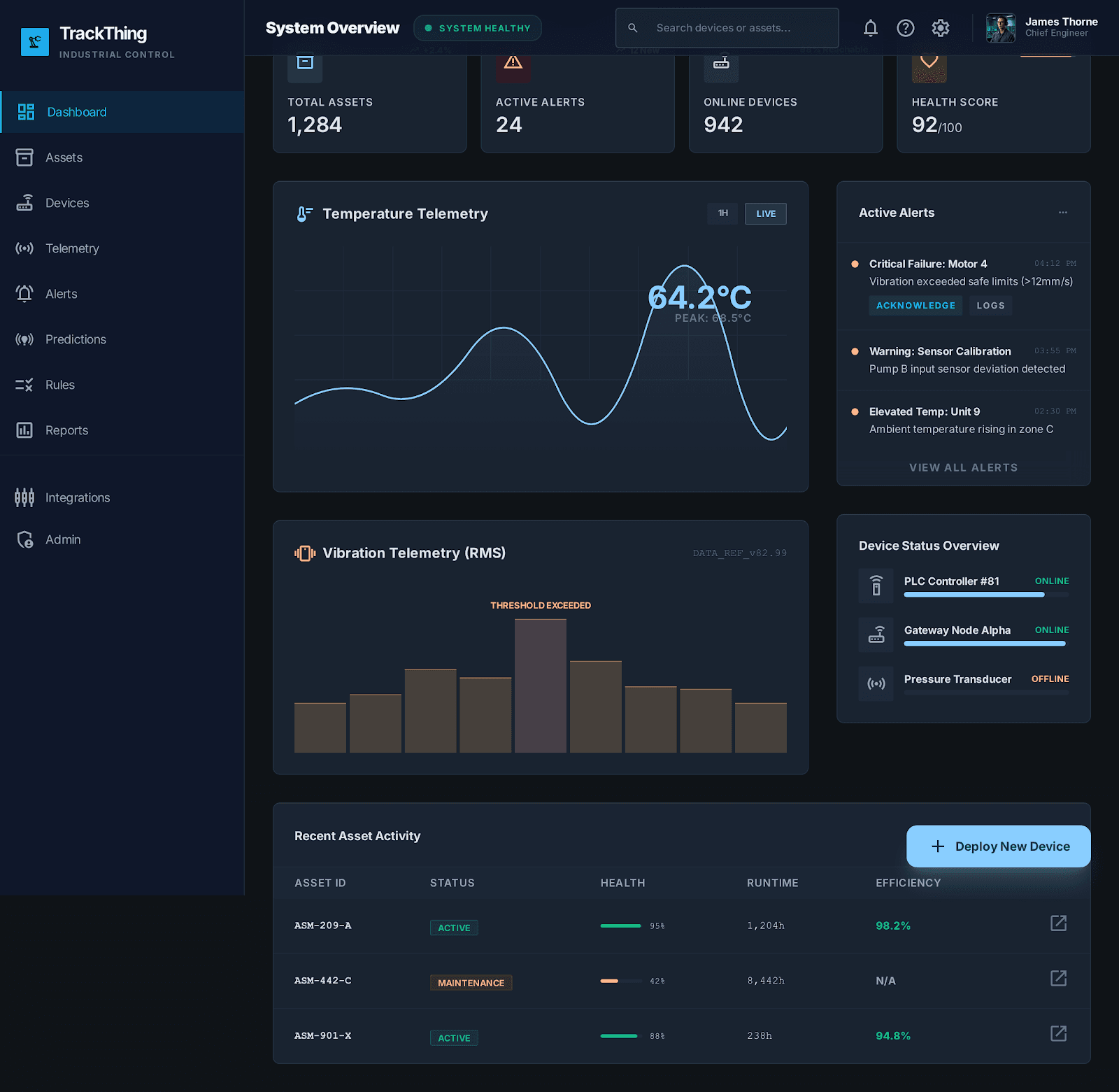The height and width of the screenshot is (1092, 1119).
Task: Click the TrackThing logo icon
Action: [x=35, y=42]
